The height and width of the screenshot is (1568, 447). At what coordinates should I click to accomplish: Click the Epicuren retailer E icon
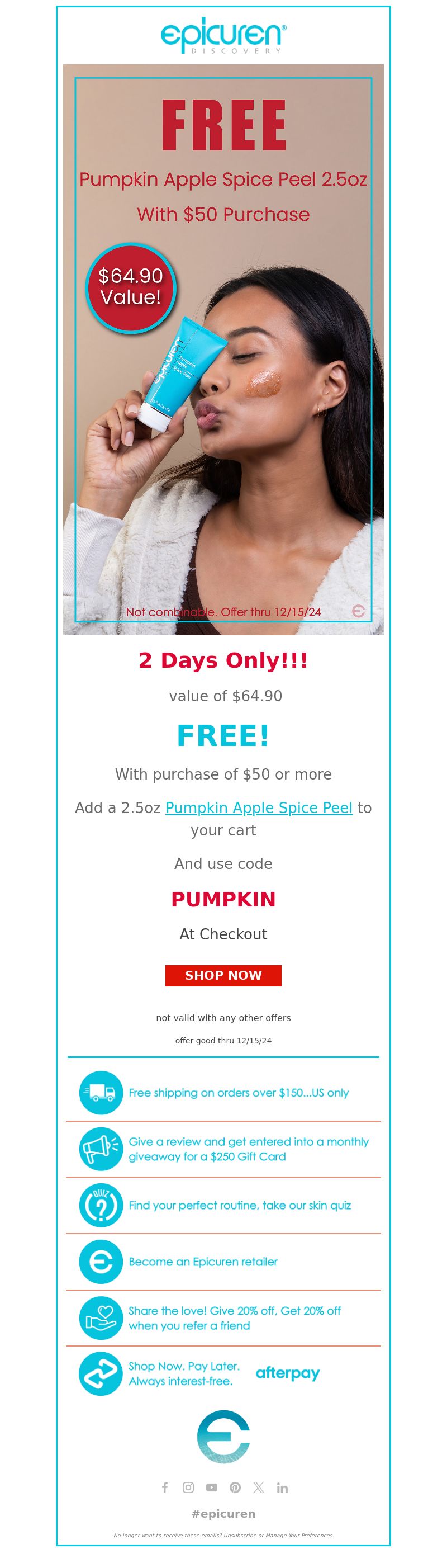(101, 1262)
